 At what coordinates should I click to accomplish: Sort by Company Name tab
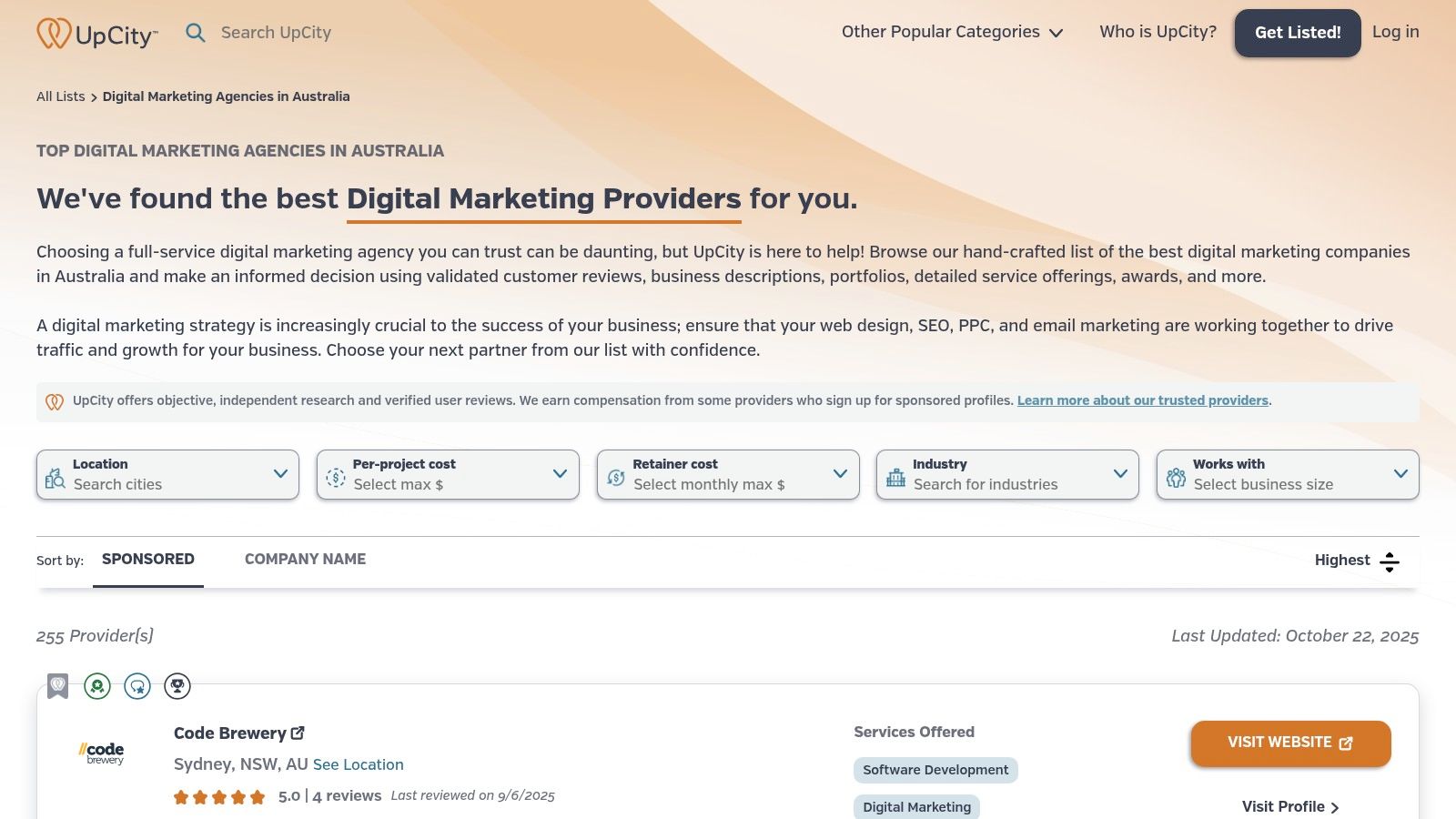click(x=305, y=560)
